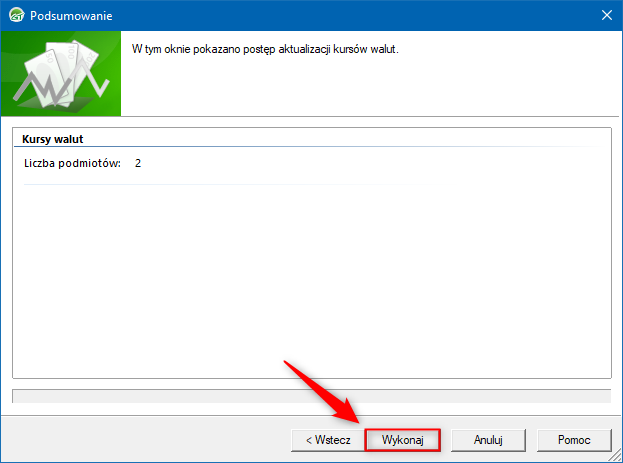Open help with the Pomoc button

[574, 440]
